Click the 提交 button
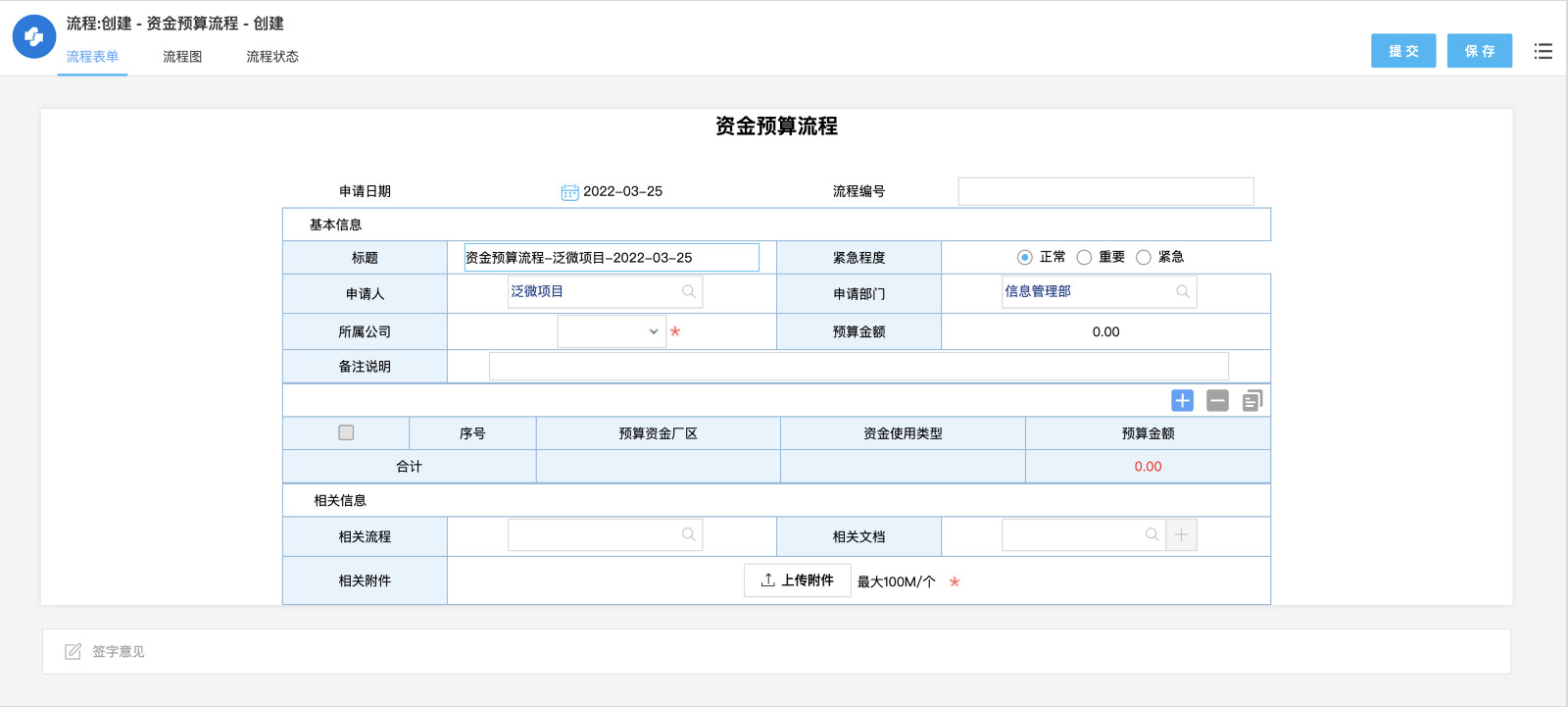1568x707 pixels. 1403,51
